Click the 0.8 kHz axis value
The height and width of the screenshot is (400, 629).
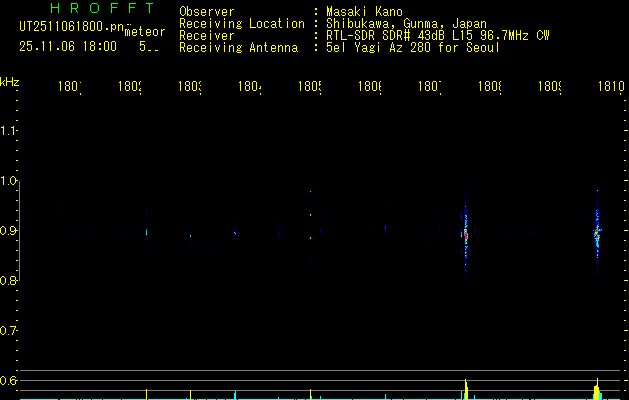8,280
